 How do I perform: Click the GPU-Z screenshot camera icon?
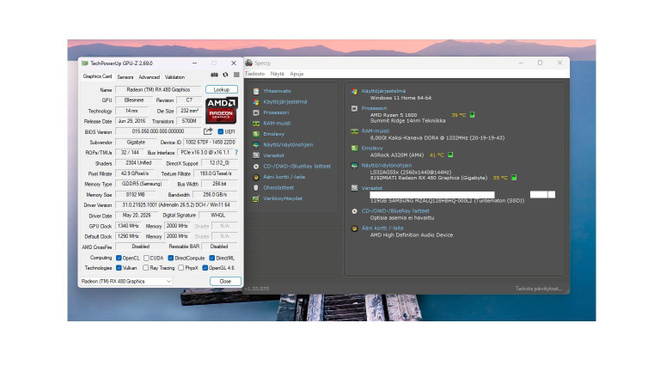click(x=214, y=75)
